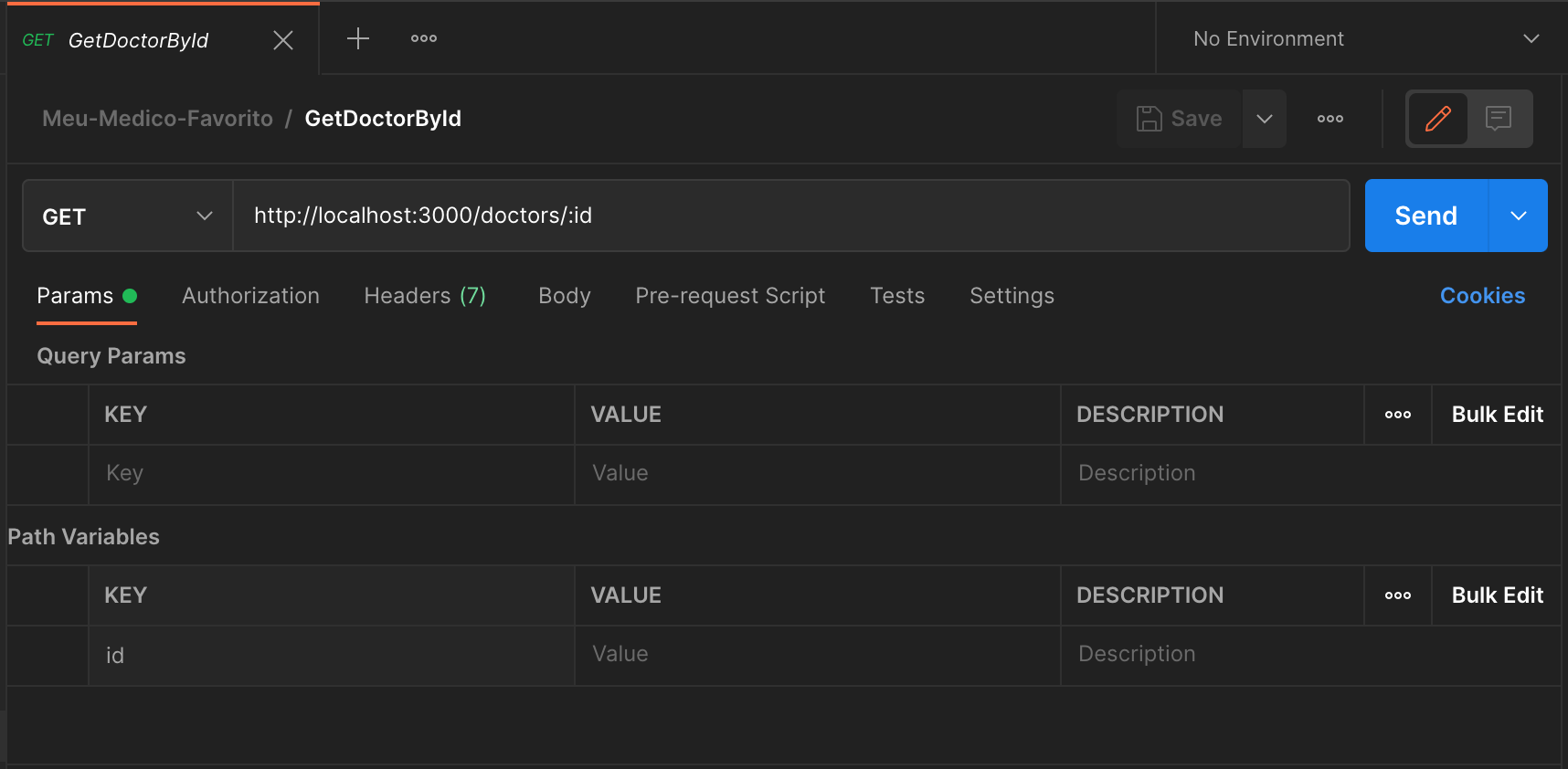Select the id path variable key

[x=332, y=656]
